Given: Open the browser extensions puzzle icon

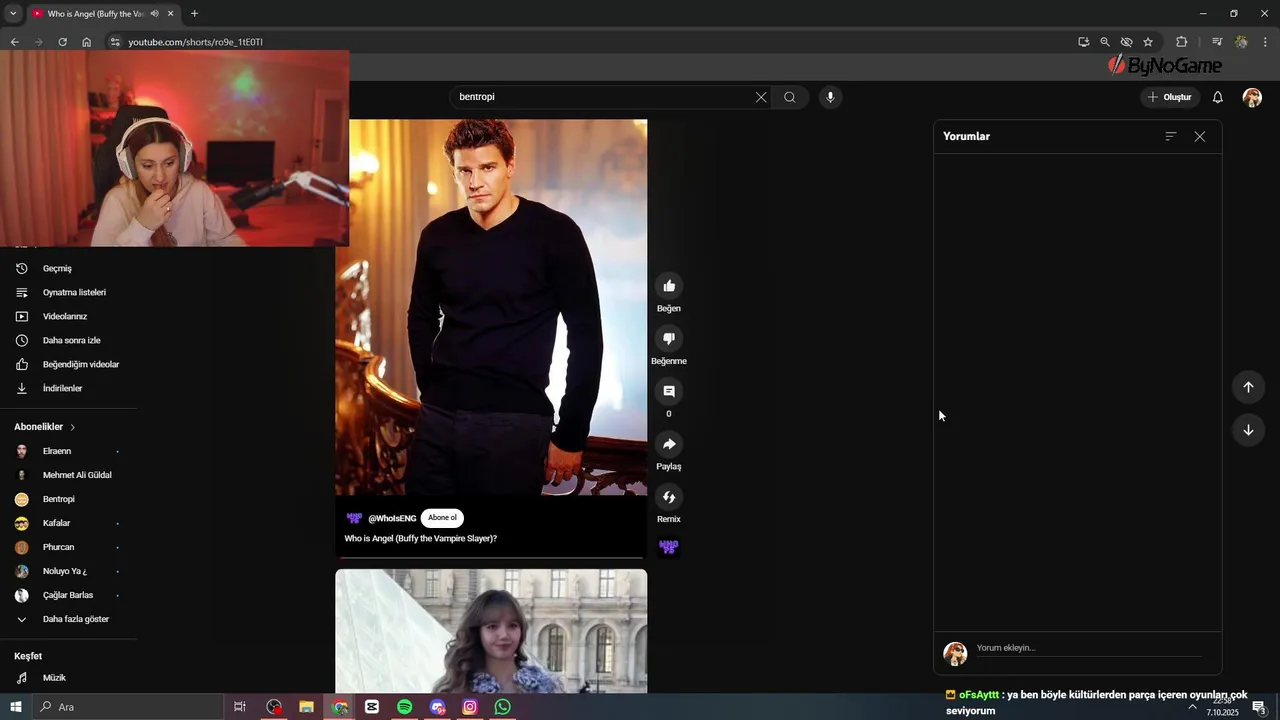Looking at the screenshot, I should click(1181, 42).
